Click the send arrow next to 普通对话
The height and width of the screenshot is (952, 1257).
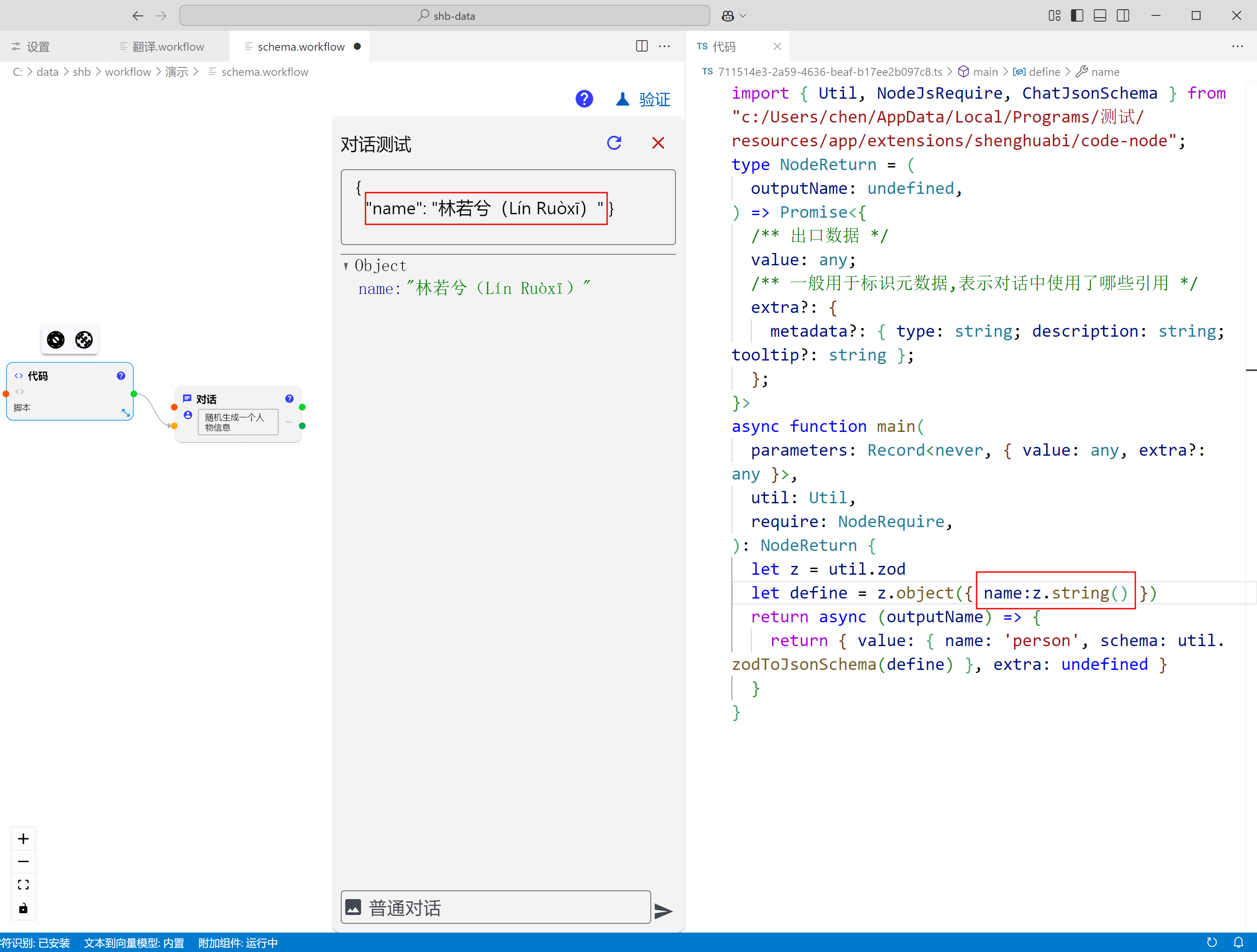pyautogui.click(x=663, y=911)
